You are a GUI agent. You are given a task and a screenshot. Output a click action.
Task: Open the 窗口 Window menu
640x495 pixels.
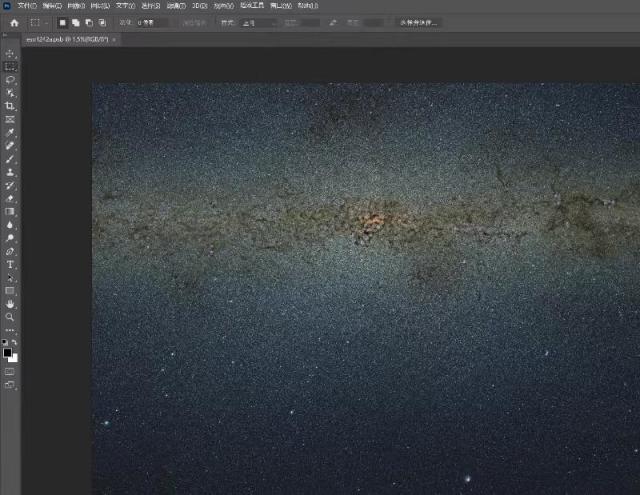point(280,5)
